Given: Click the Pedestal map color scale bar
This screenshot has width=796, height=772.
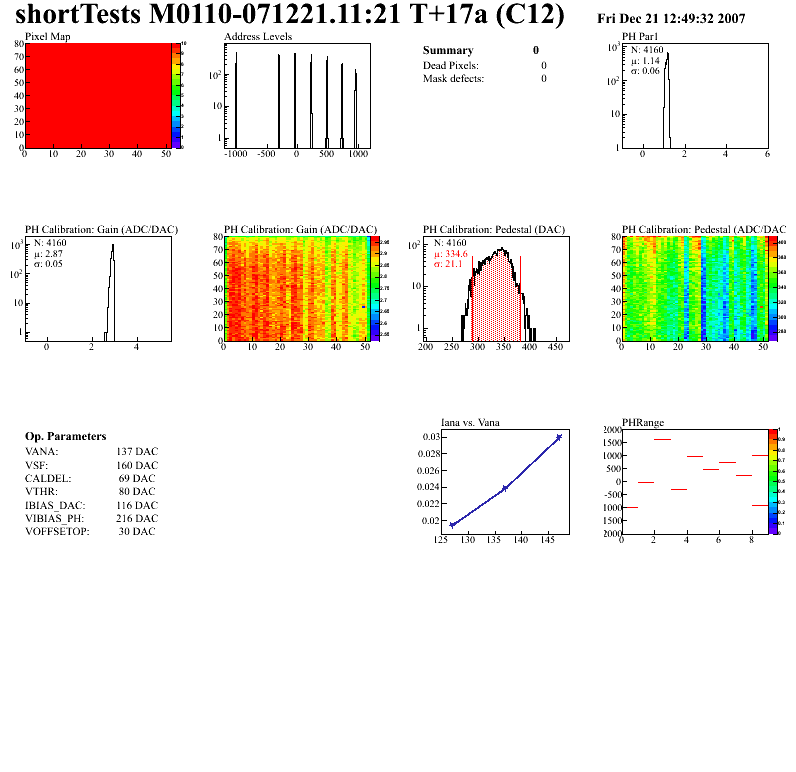Looking at the screenshot, I should (x=773, y=289).
